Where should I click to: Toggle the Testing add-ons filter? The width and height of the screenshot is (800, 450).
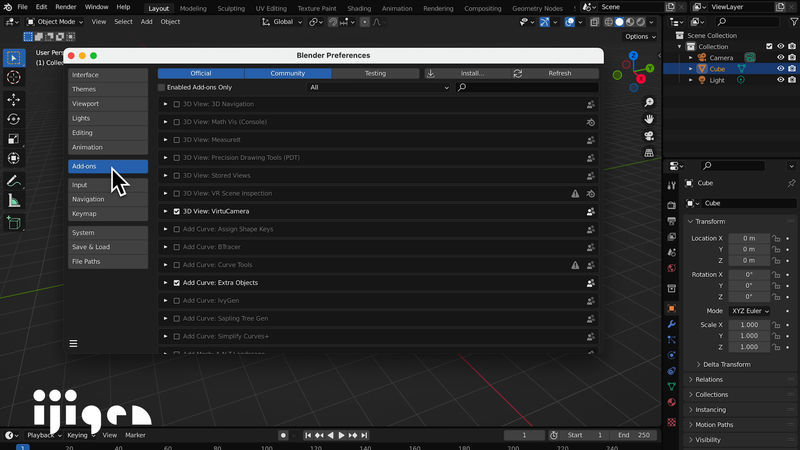click(x=375, y=73)
